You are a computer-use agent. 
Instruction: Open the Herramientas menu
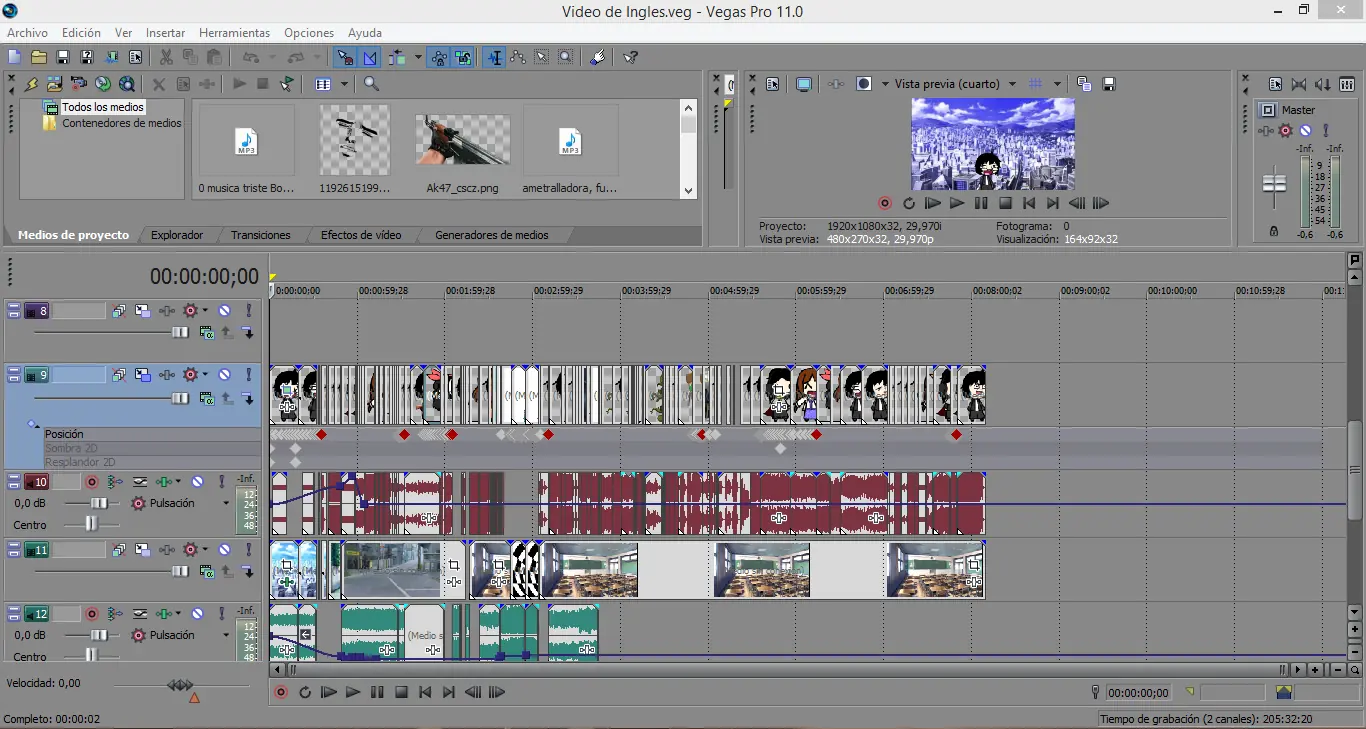pyautogui.click(x=234, y=33)
